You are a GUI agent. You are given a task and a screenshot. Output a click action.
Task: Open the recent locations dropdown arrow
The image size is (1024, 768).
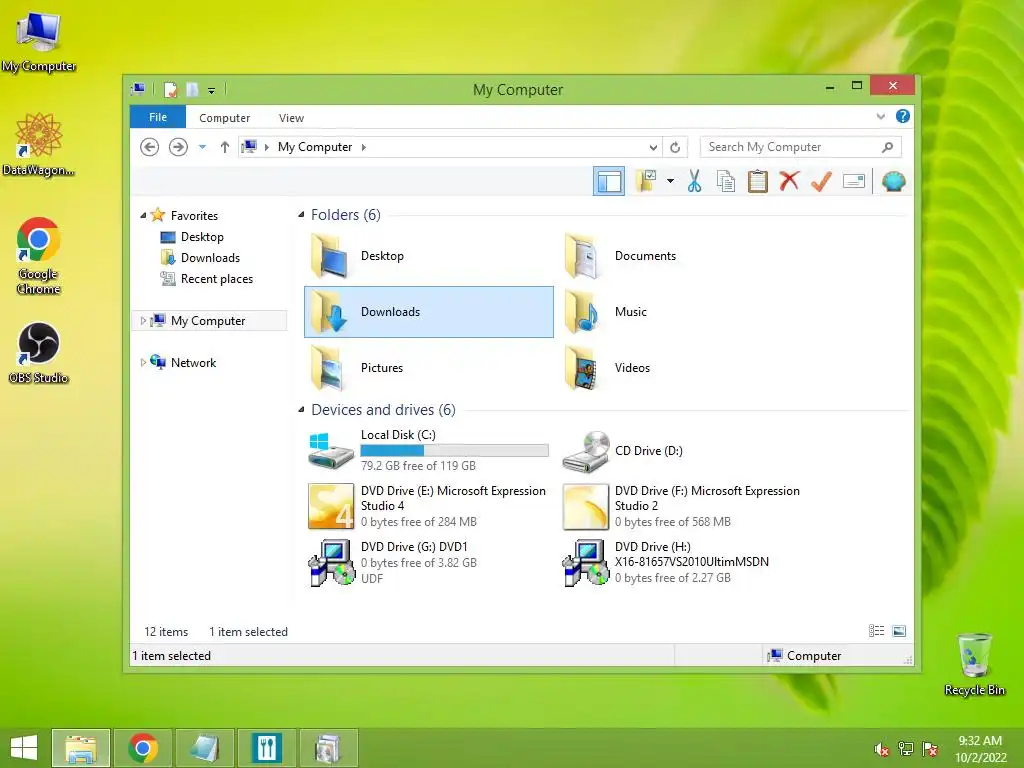[x=202, y=147]
